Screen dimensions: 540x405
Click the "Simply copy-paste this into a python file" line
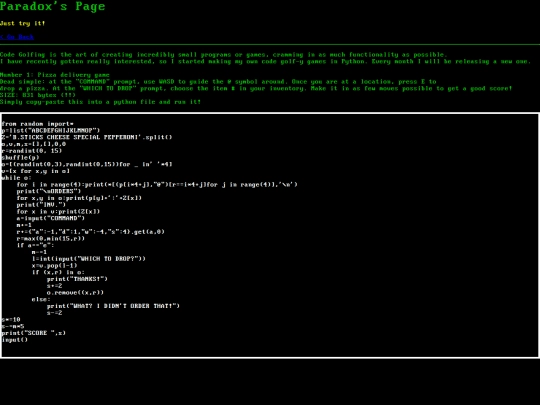click(100, 102)
